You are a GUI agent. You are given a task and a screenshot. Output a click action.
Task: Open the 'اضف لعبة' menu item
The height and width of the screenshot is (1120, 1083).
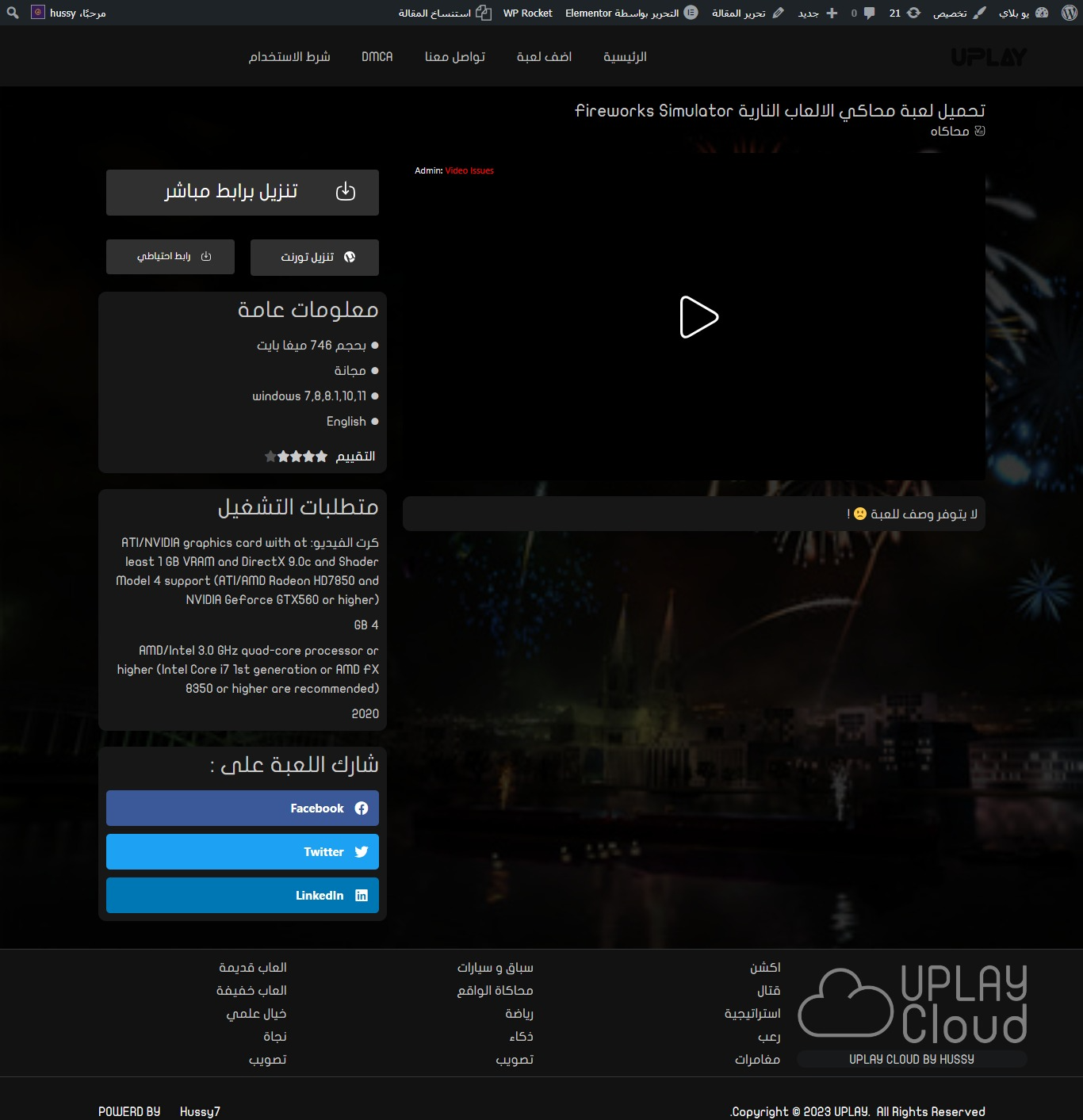pyautogui.click(x=544, y=56)
